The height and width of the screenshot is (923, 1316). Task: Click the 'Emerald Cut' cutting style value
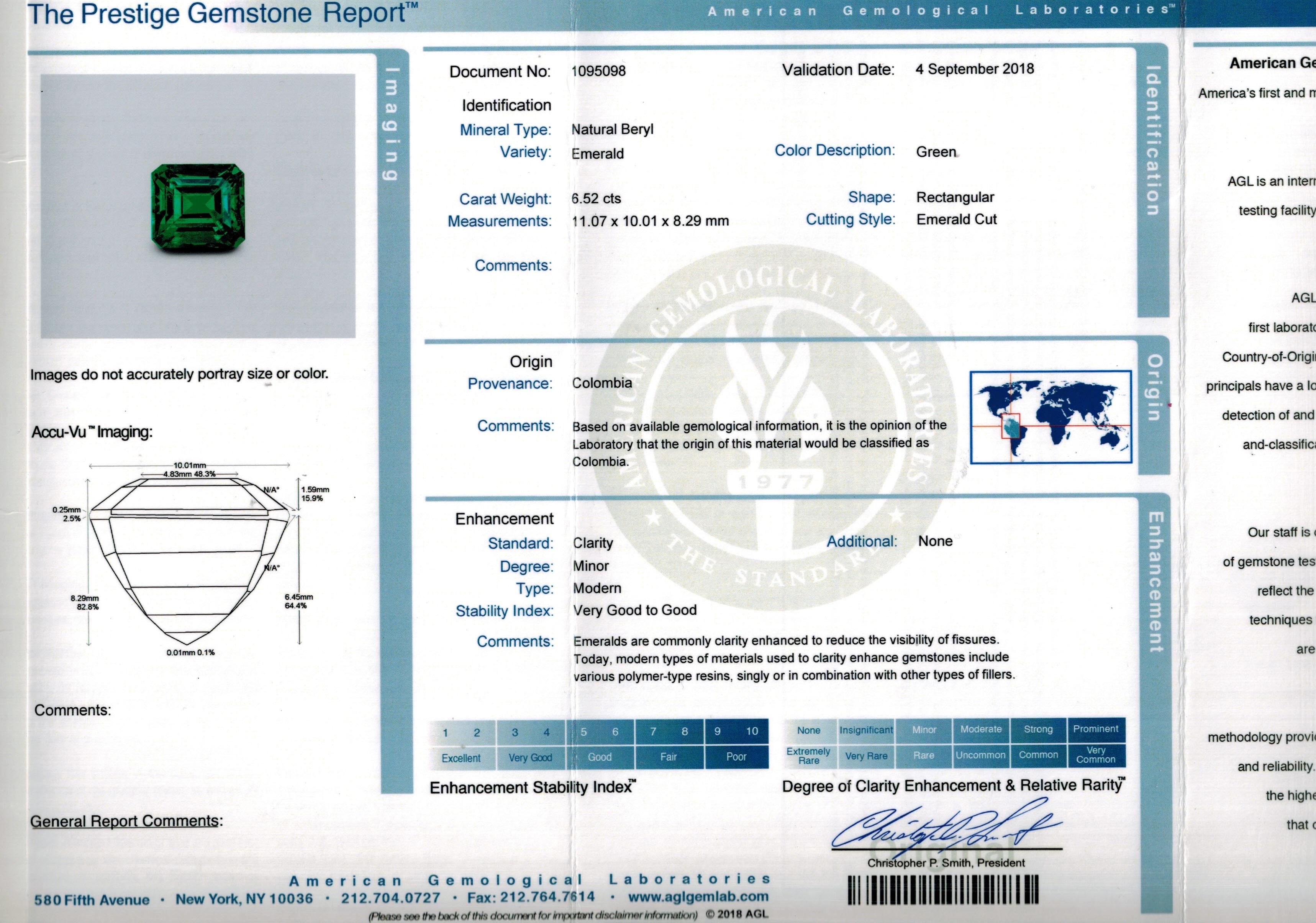click(956, 219)
